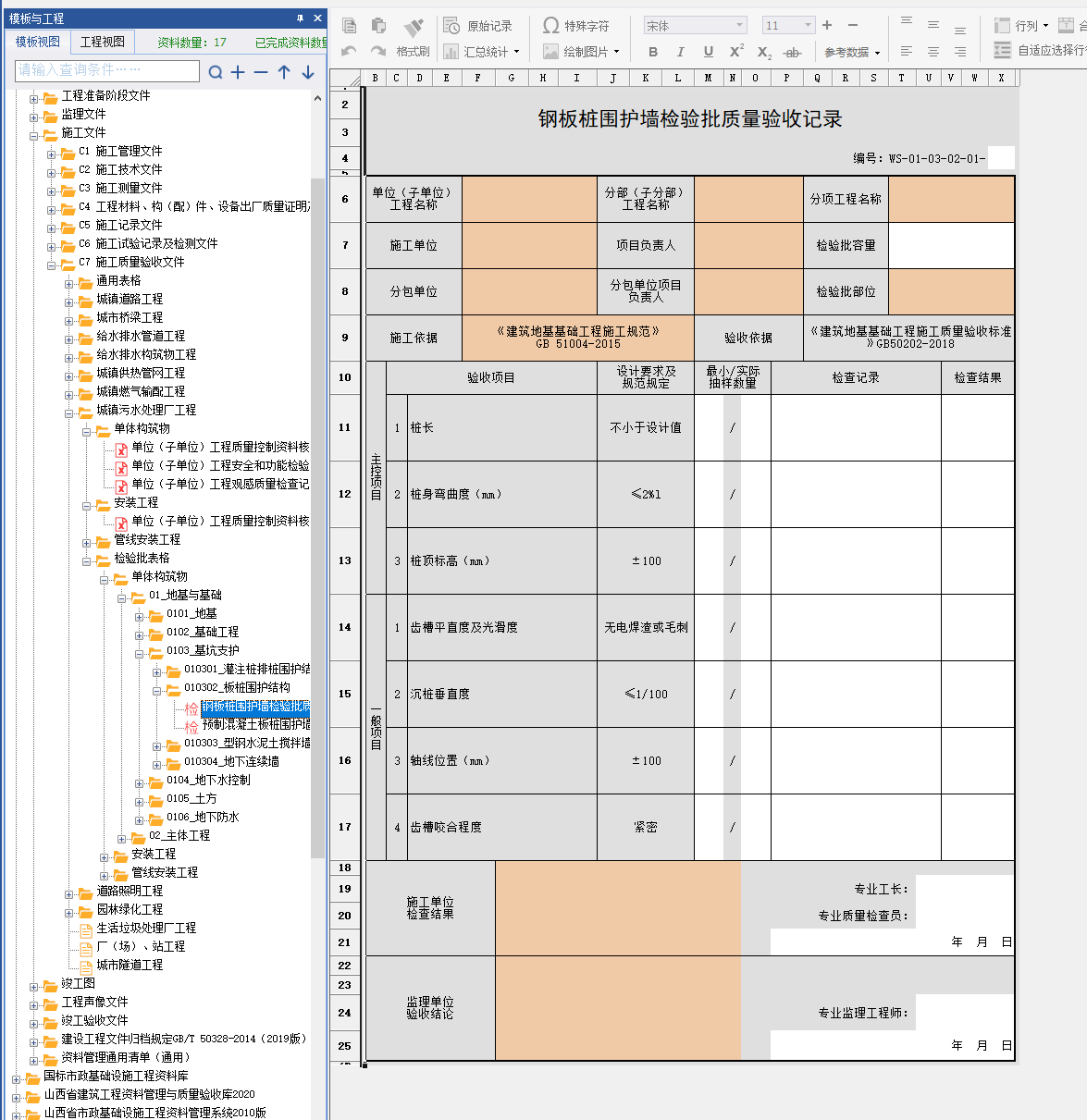Expand the C1 施工管理文件 folder
This screenshot has width=1087, height=1120.
click(52, 153)
